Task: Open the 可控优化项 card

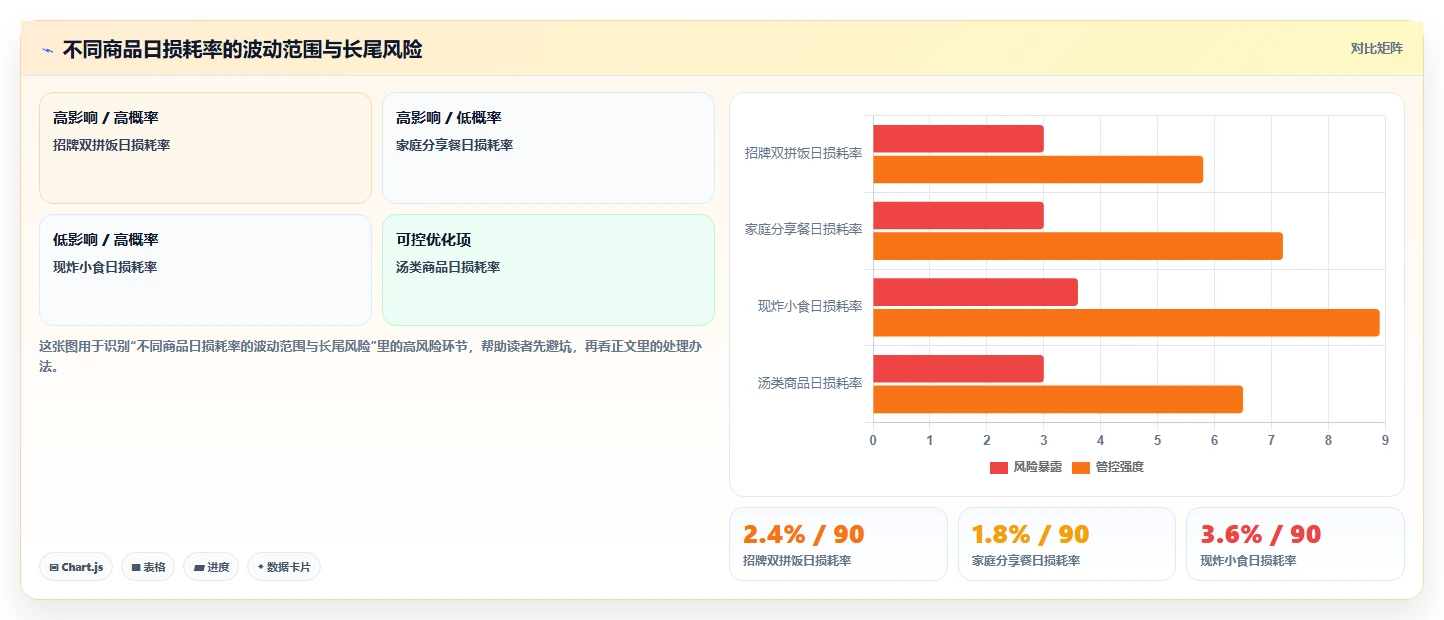Action: (548, 270)
